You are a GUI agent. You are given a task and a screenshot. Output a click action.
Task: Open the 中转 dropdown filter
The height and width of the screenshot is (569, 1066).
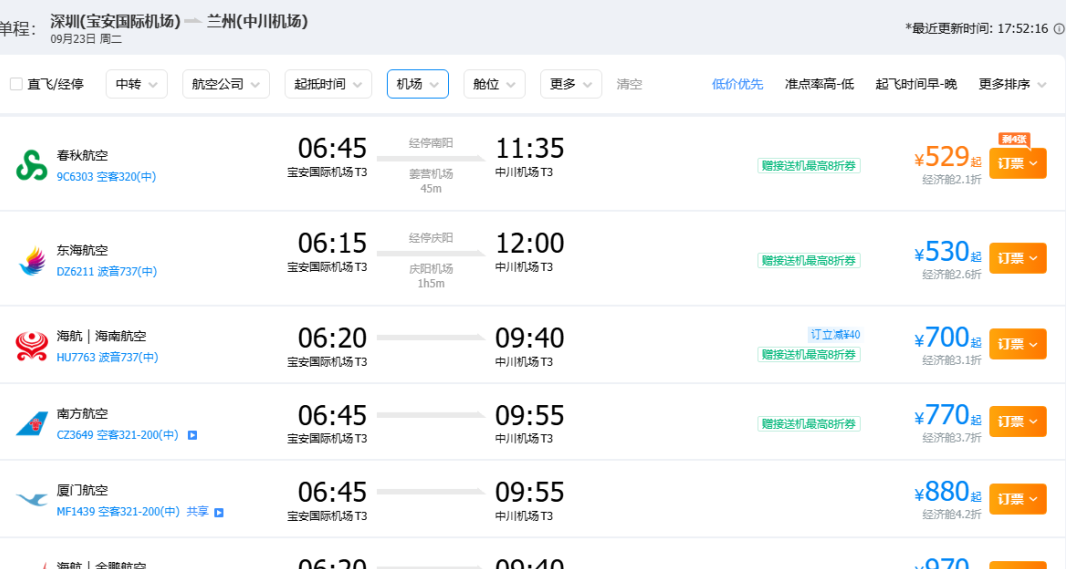coord(137,84)
